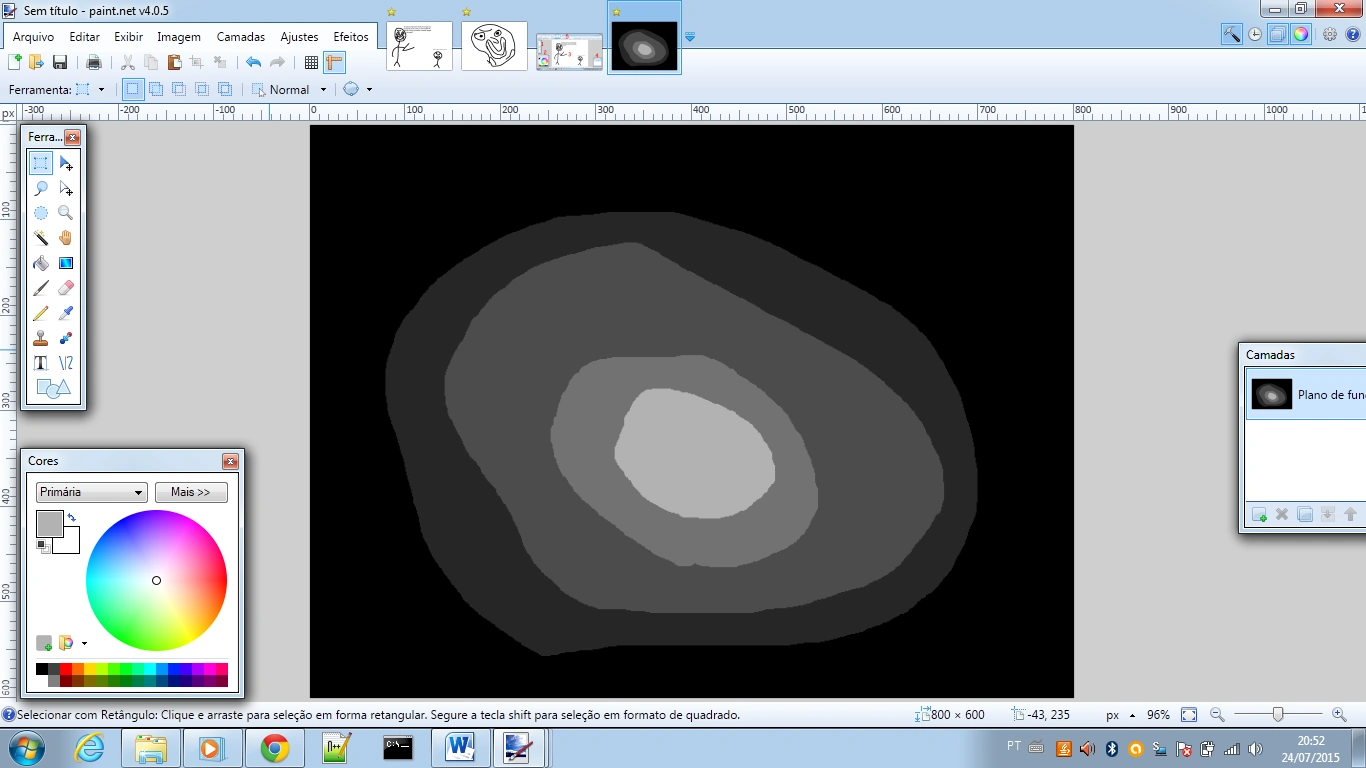Image resolution: width=1366 pixels, height=768 pixels.
Task: Click the Mais >> button
Action: pos(191,492)
